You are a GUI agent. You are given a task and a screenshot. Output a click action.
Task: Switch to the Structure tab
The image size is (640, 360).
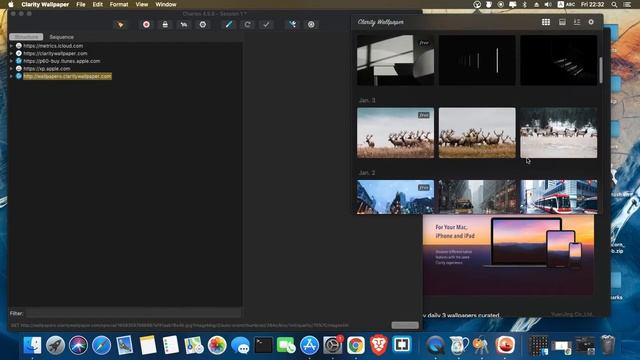[x=26, y=37]
